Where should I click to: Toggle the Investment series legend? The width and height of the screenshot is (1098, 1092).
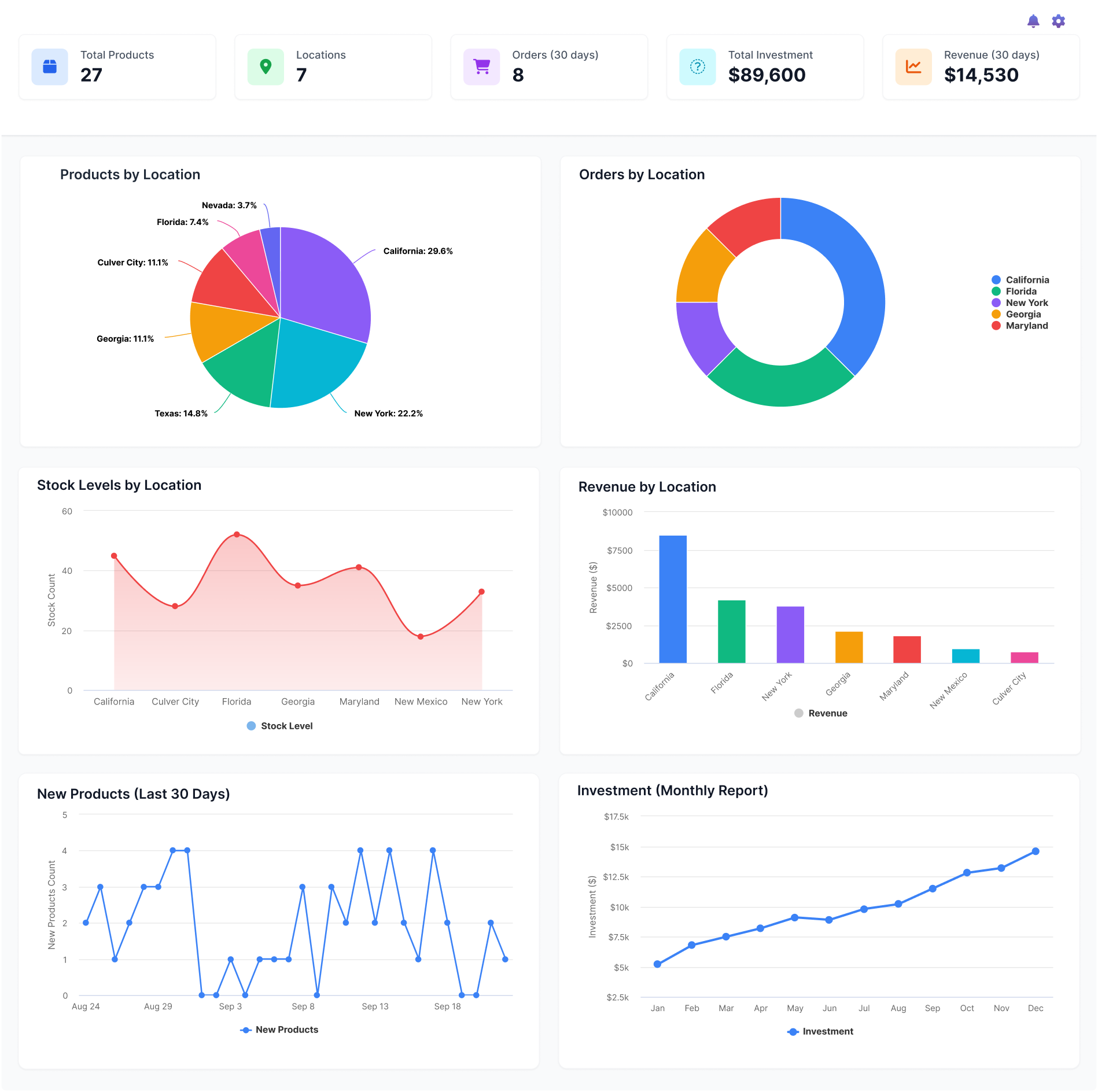click(x=820, y=1031)
